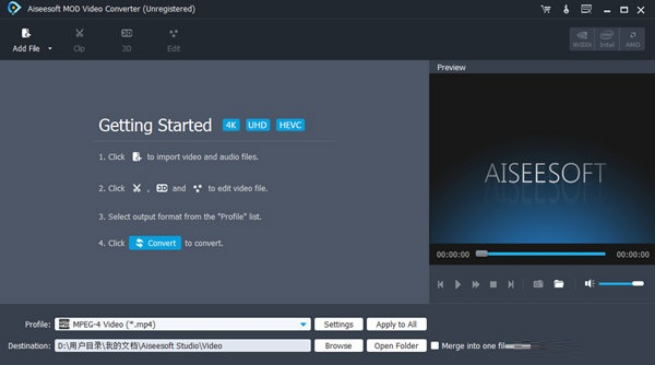Screen dimensions: 657x365
Task: Click the UHD badge
Action: (x=257, y=125)
